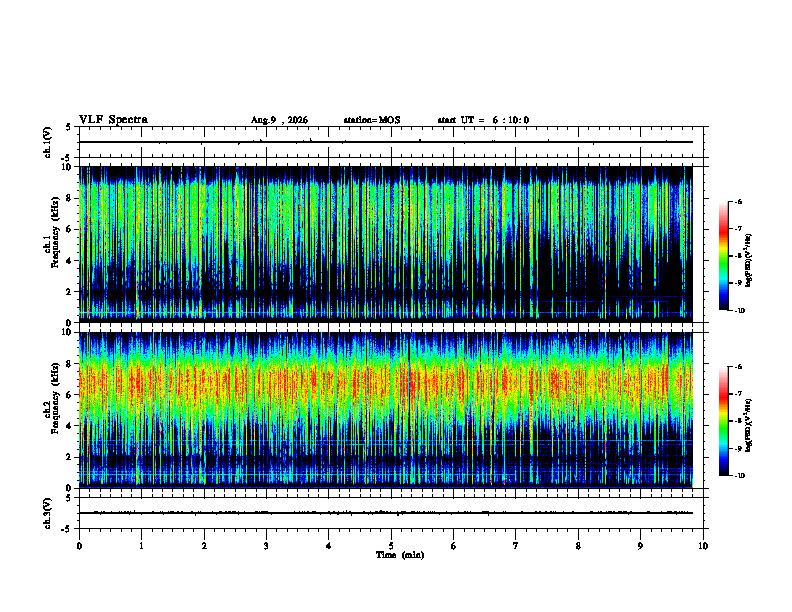Image resolution: width=792 pixels, height=612 pixels.
Task: Click the date text "Aug.9 , 2026"
Action: (x=279, y=120)
